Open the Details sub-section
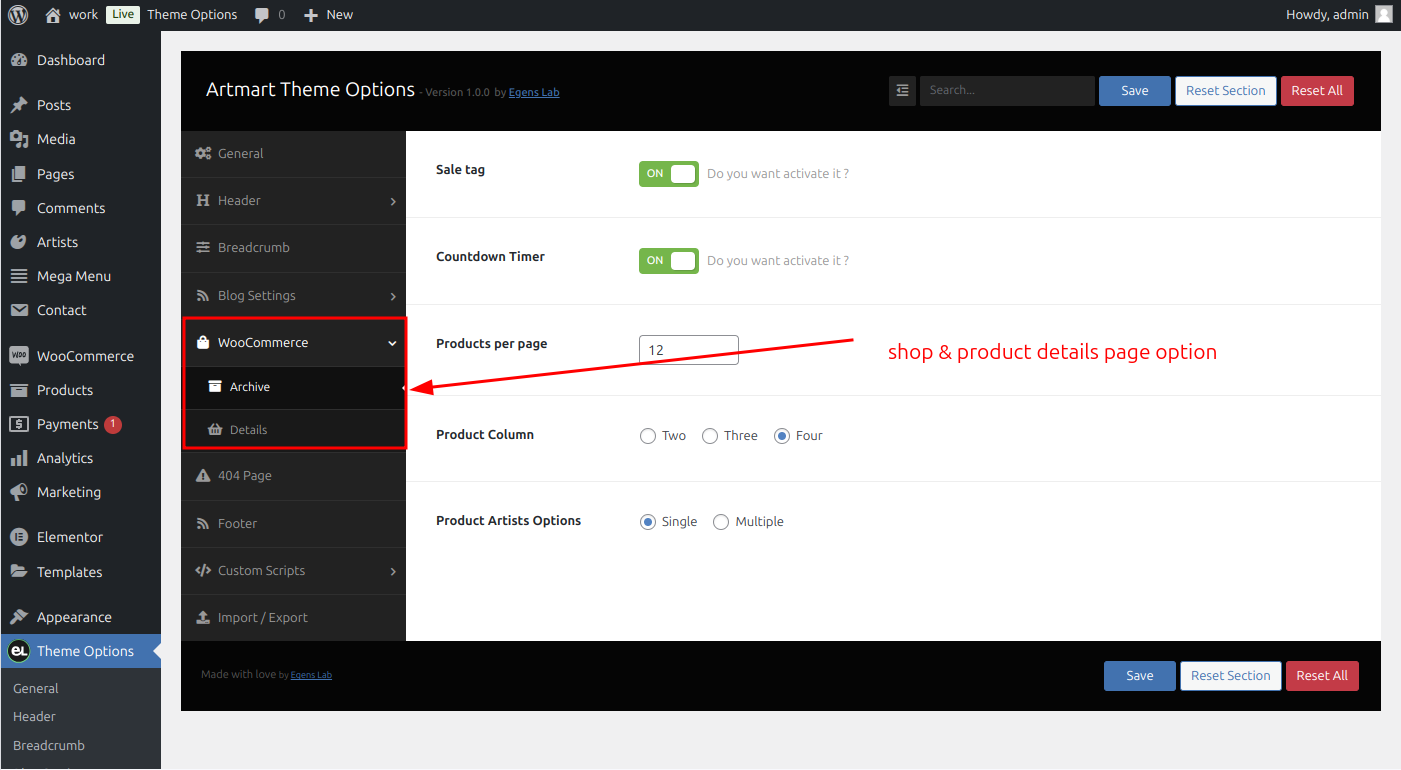1401x770 pixels. click(293, 430)
